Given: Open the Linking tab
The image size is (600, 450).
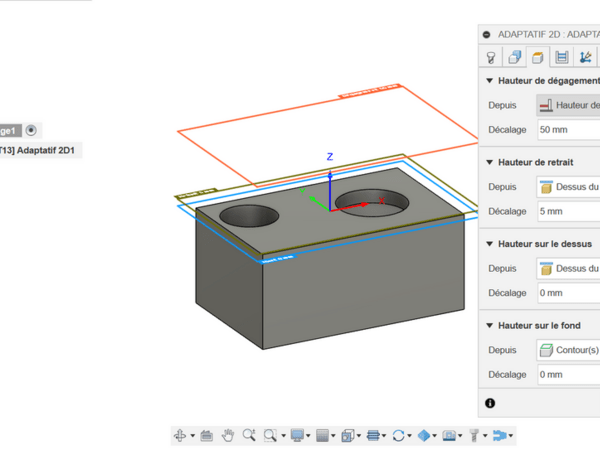Looking at the screenshot, I should [x=585, y=57].
